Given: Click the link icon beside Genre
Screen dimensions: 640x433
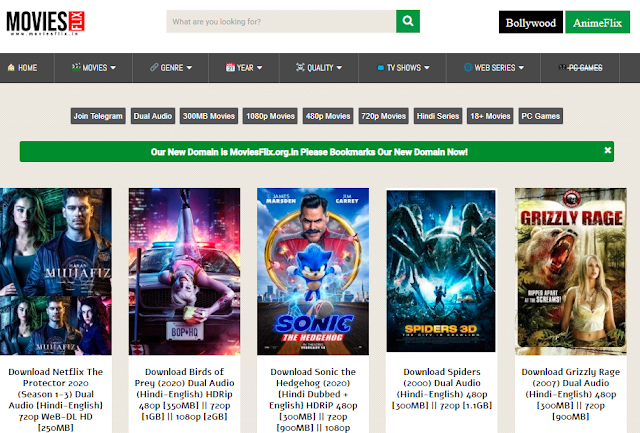Looking at the screenshot, I should 154,67.
